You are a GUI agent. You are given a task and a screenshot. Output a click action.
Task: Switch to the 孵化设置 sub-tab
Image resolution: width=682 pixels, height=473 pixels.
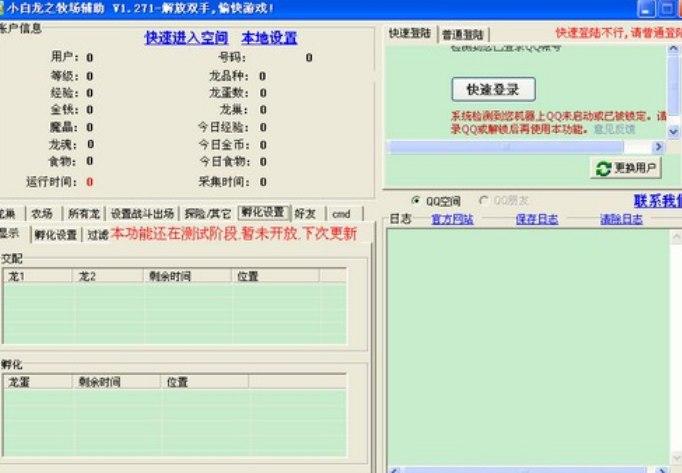56,235
